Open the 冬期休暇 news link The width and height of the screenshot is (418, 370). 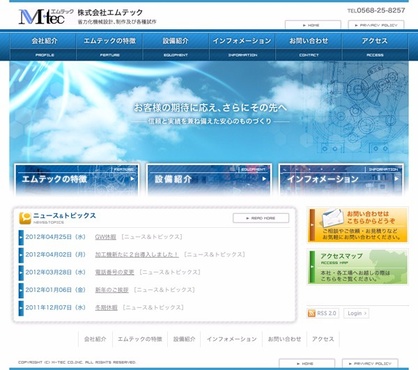click(x=106, y=308)
